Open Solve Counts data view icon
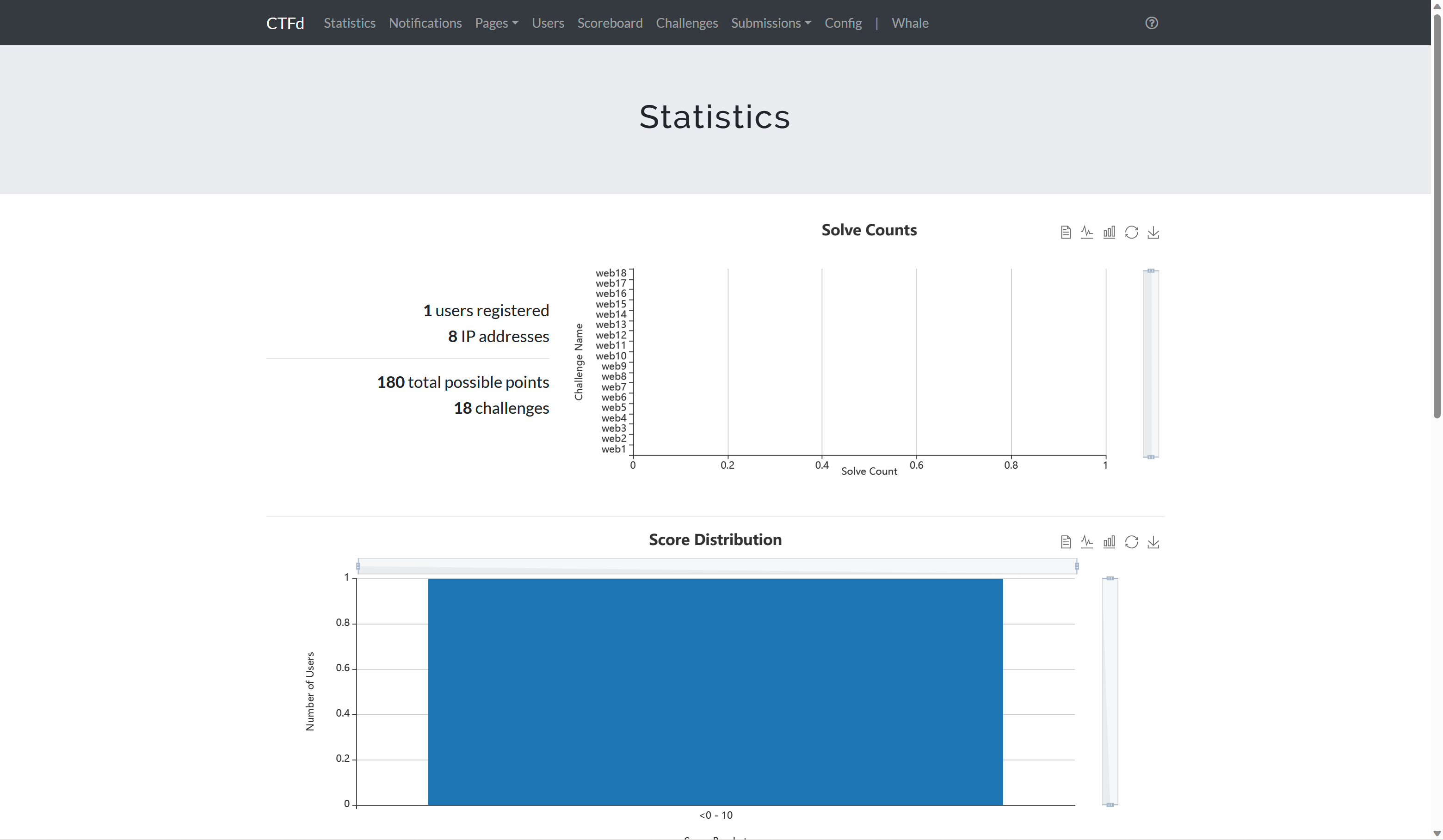This screenshot has height=840, width=1443. click(1065, 233)
